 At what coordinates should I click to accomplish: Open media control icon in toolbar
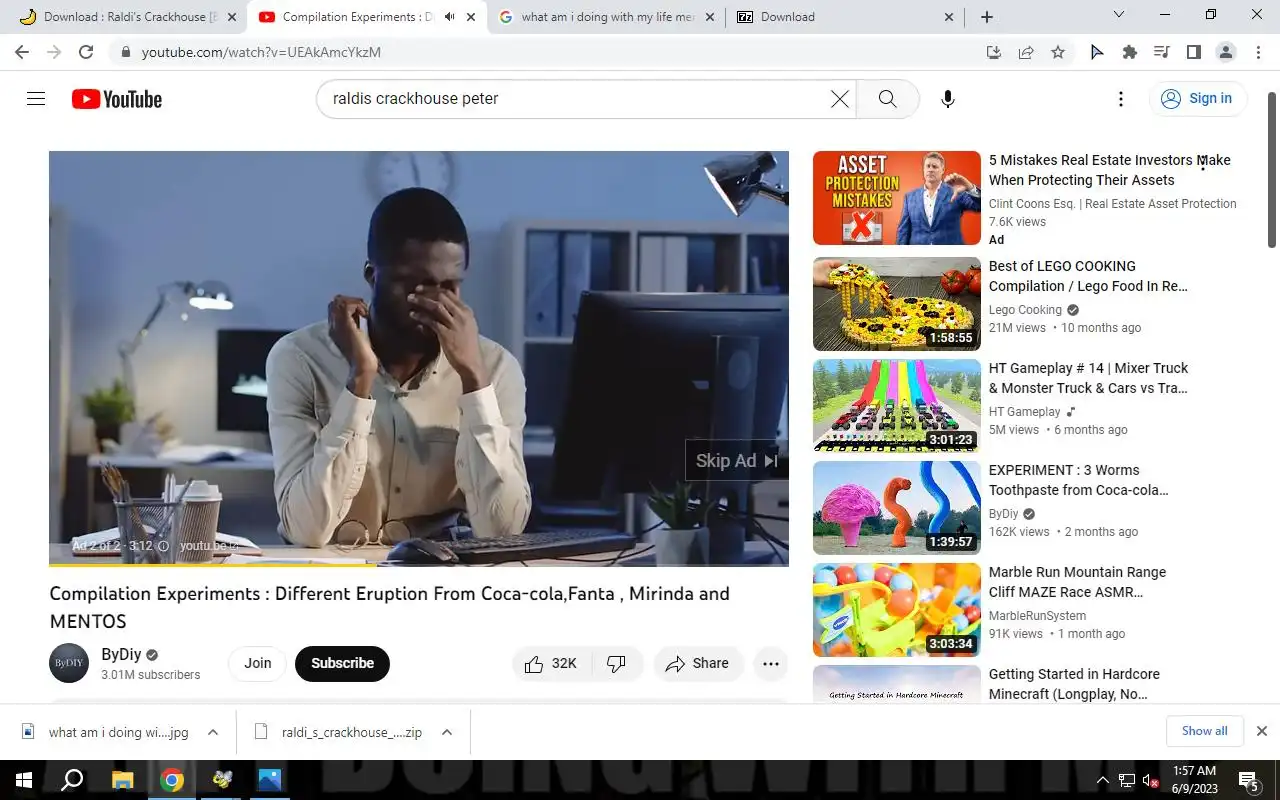(x=1162, y=52)
